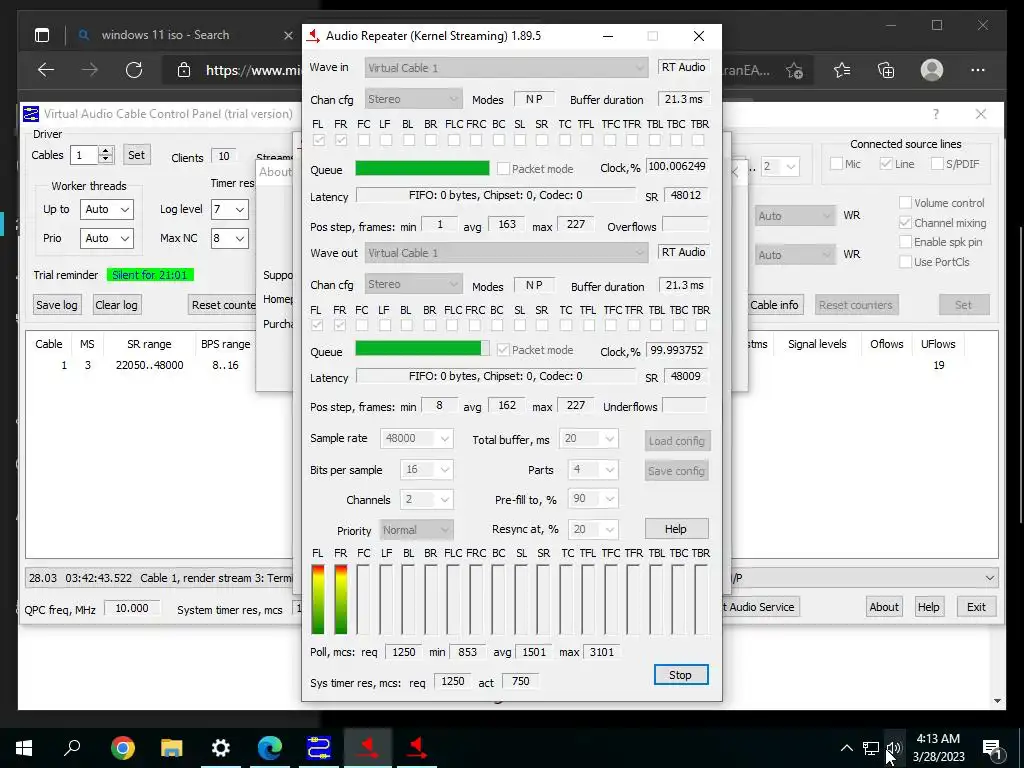Click Control Panel question mark help icon
Viewport: 1024px width, 768px height.
coord(936,114)
